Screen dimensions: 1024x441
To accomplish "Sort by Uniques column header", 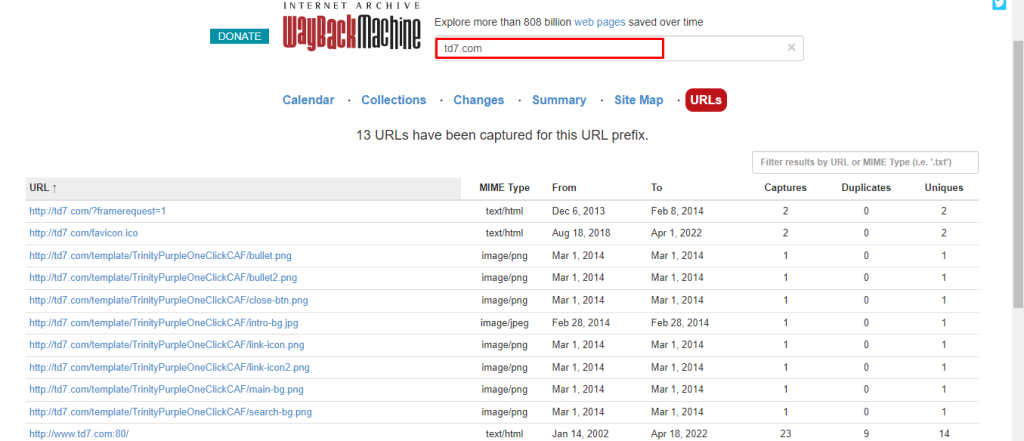I will coord(944,188).
